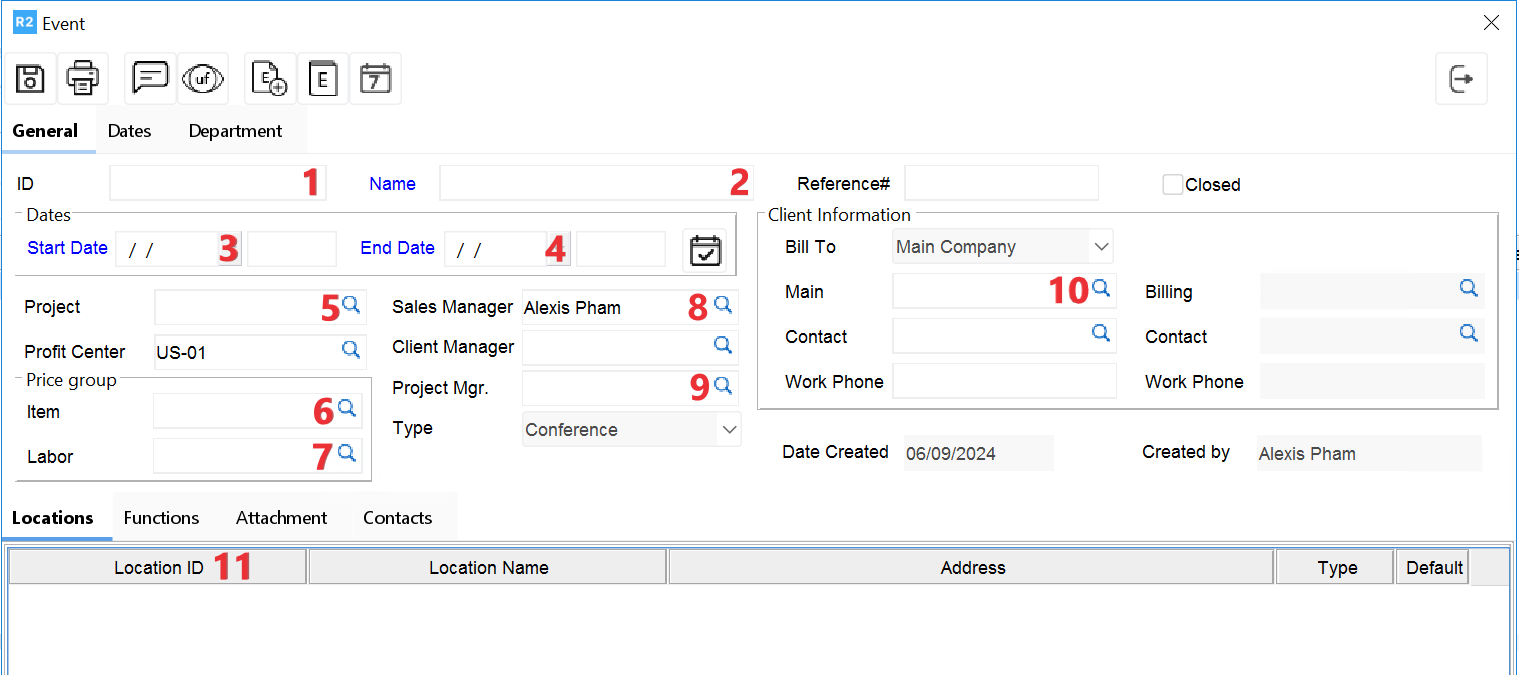
Task: Enable the Closed checkbox
Action: [1172, 185]
